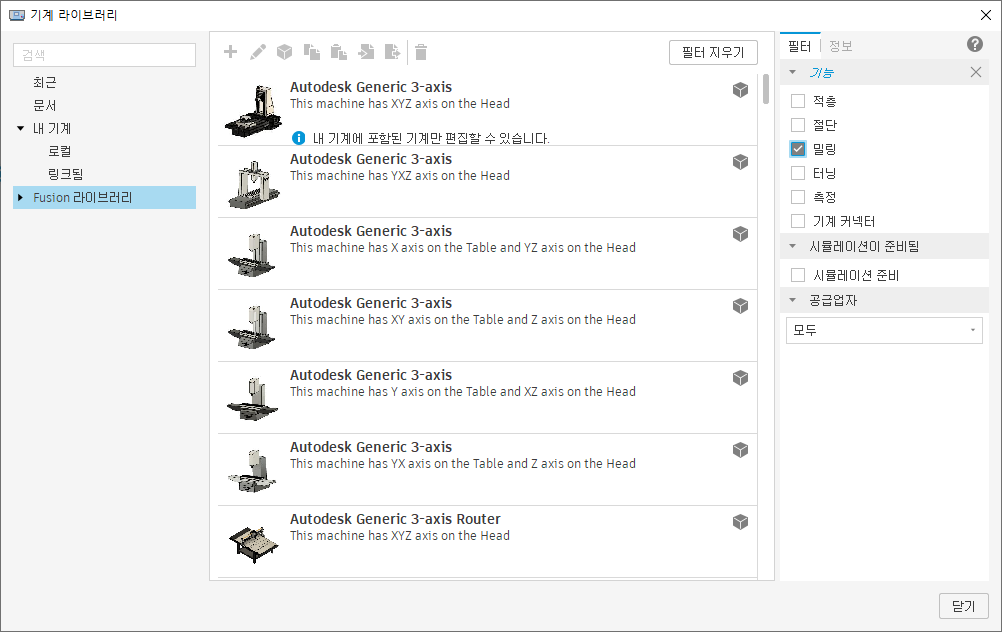Screen dimensions: 1002x632
Task: Open the 모두 vendor dropdown
Action: [x=884, y=330]
